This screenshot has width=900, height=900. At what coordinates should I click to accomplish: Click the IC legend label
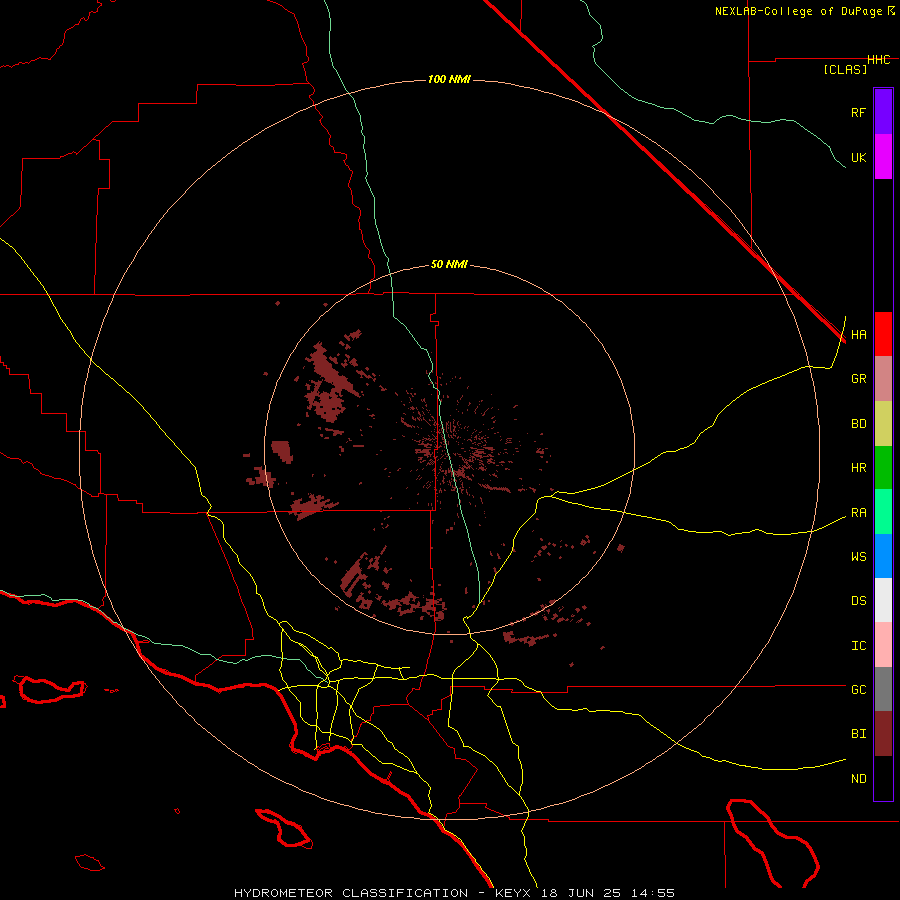(x=858, y=646)
